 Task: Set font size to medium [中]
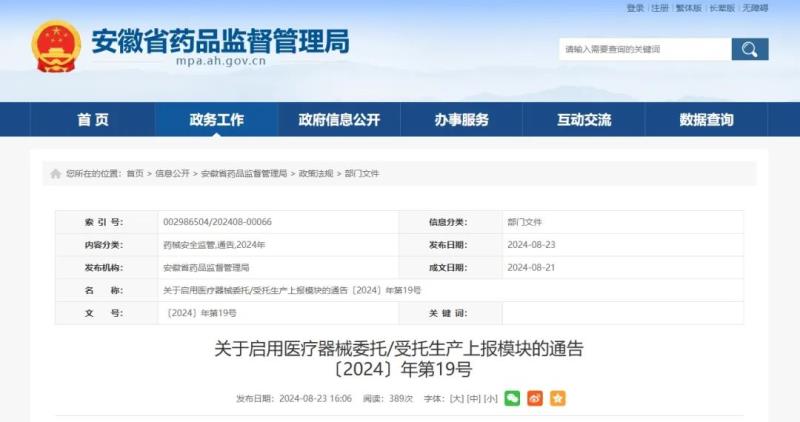coord(473,398)
